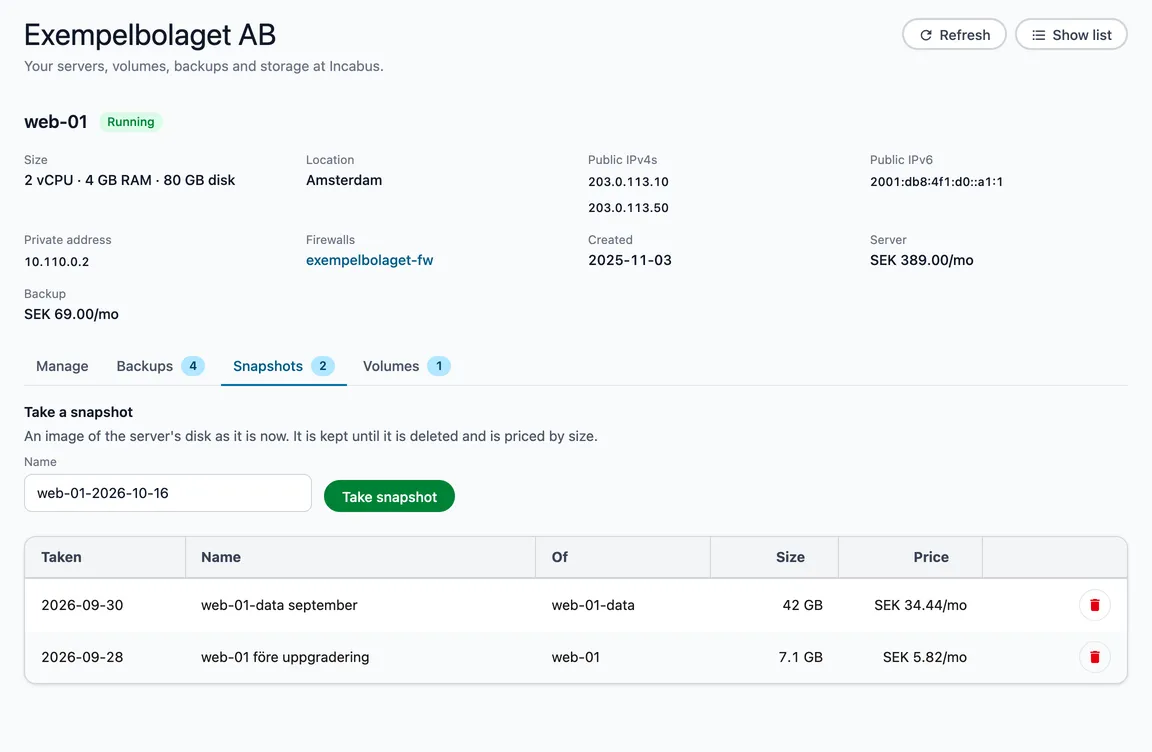Click the Taken column header

61,557
